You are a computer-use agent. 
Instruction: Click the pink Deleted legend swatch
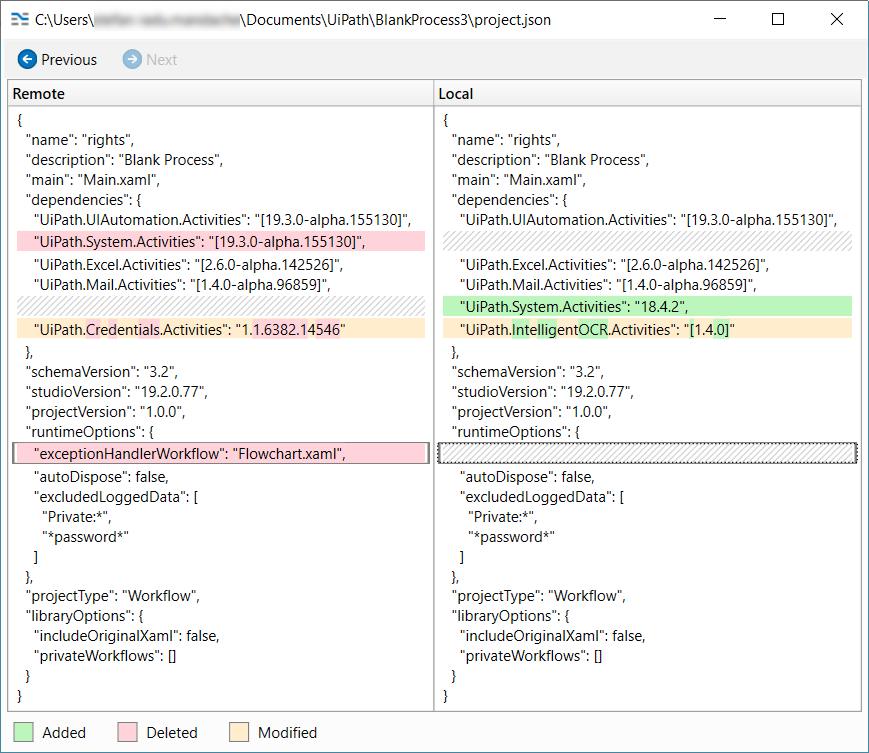click(127, 732)
